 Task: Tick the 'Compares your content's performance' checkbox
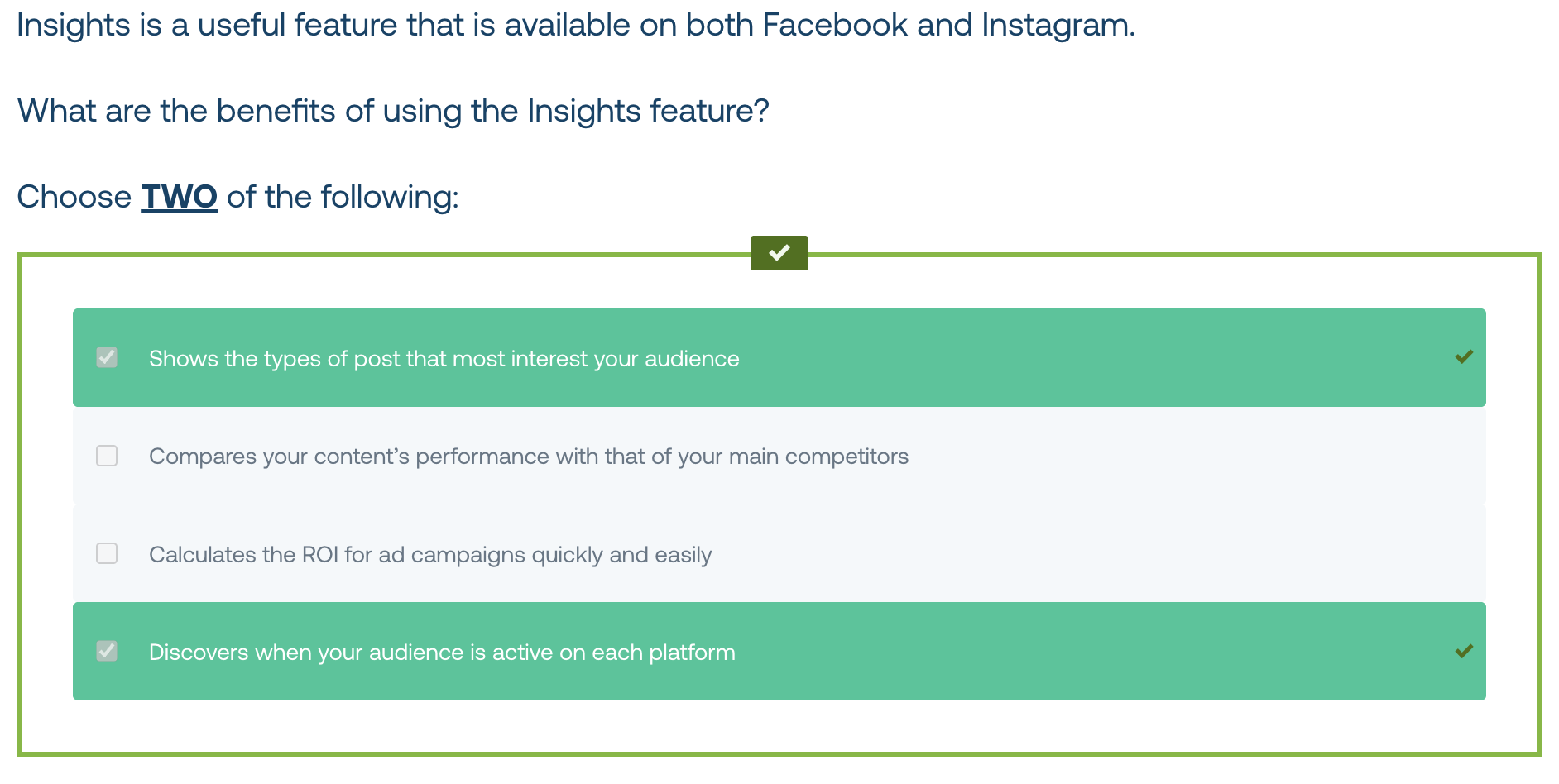[107, 456]
